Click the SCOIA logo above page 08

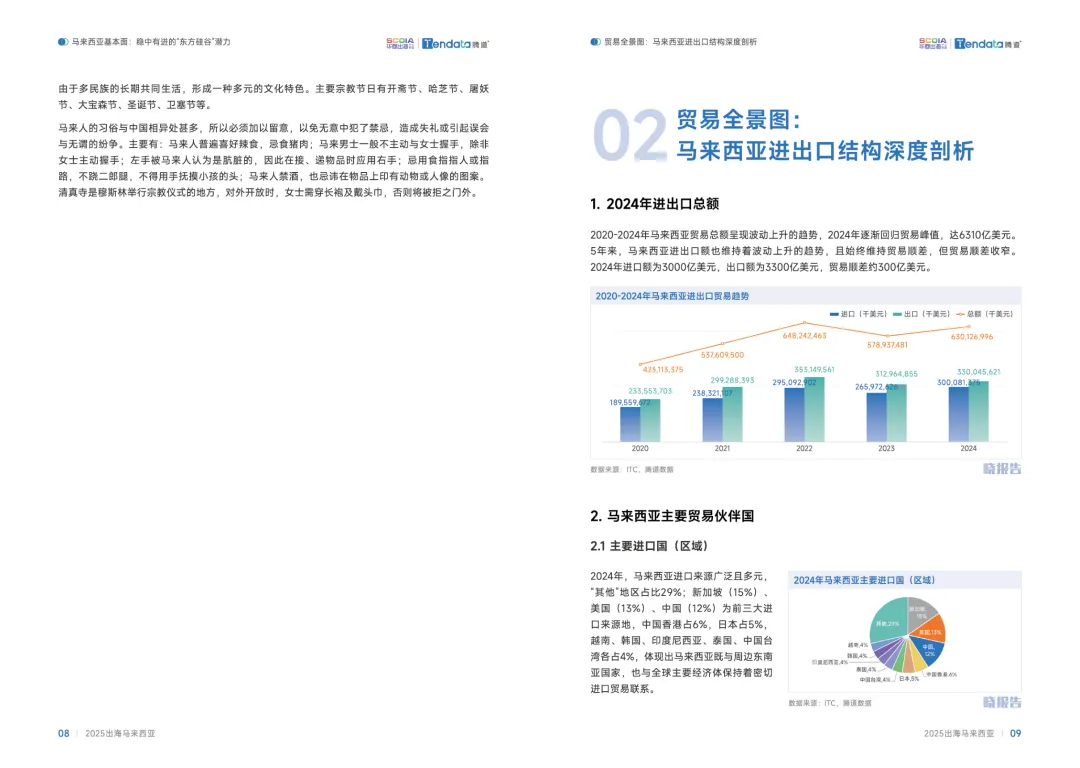(x=400, y=43)
